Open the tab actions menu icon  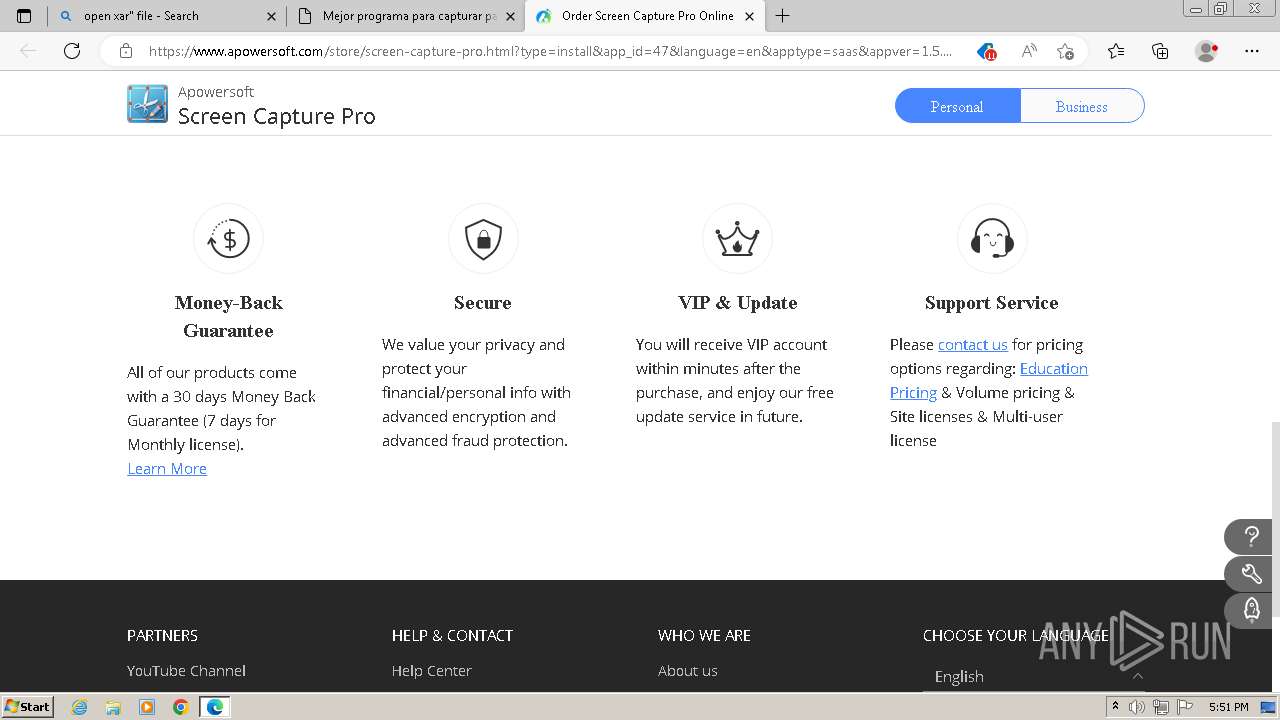tap(24, 16)
